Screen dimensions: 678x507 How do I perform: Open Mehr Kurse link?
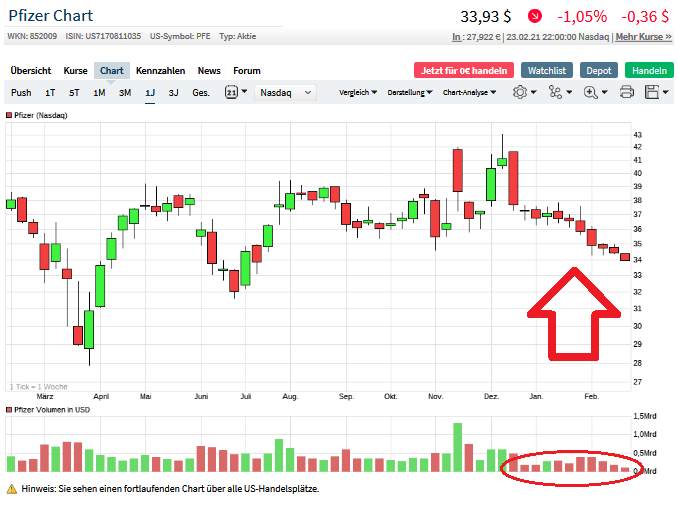[x=643, y=37]
